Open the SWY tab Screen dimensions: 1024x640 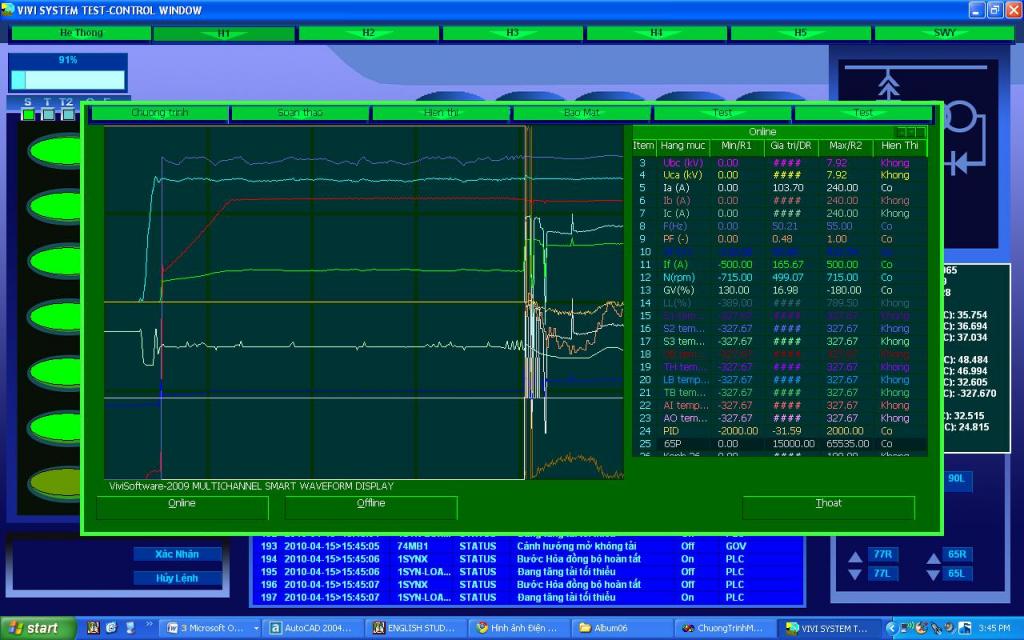[944, 33]
